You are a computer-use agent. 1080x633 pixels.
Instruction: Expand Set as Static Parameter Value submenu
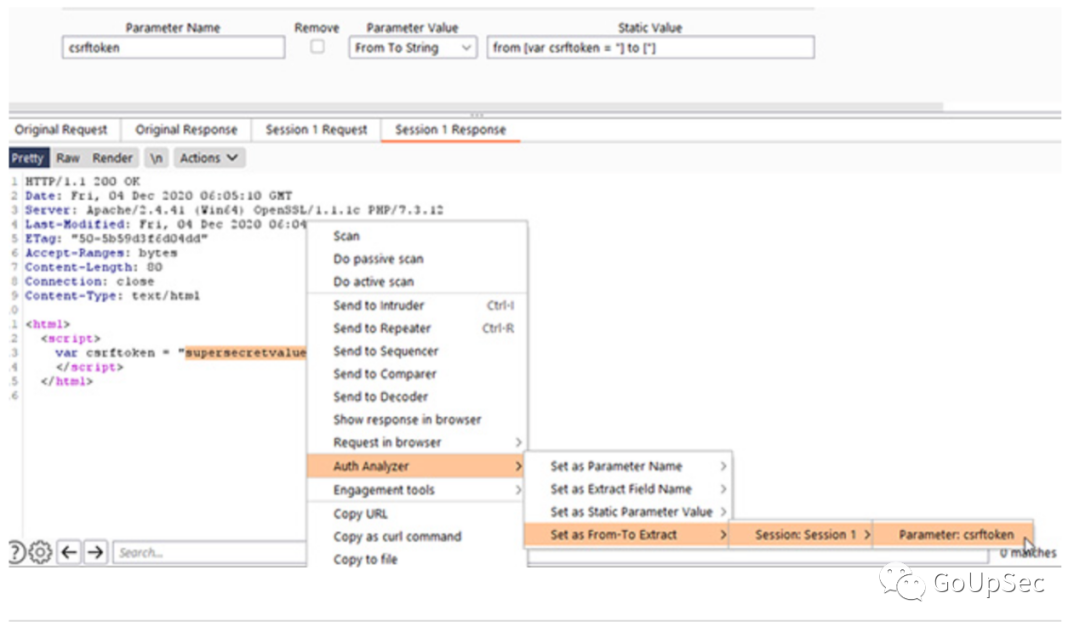(628, 512)
